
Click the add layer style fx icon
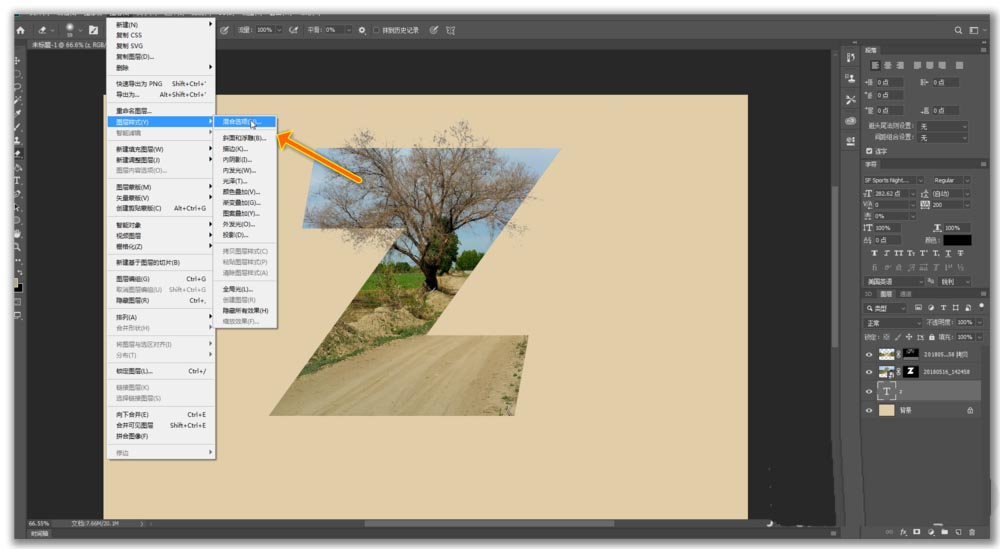(903, 531)
